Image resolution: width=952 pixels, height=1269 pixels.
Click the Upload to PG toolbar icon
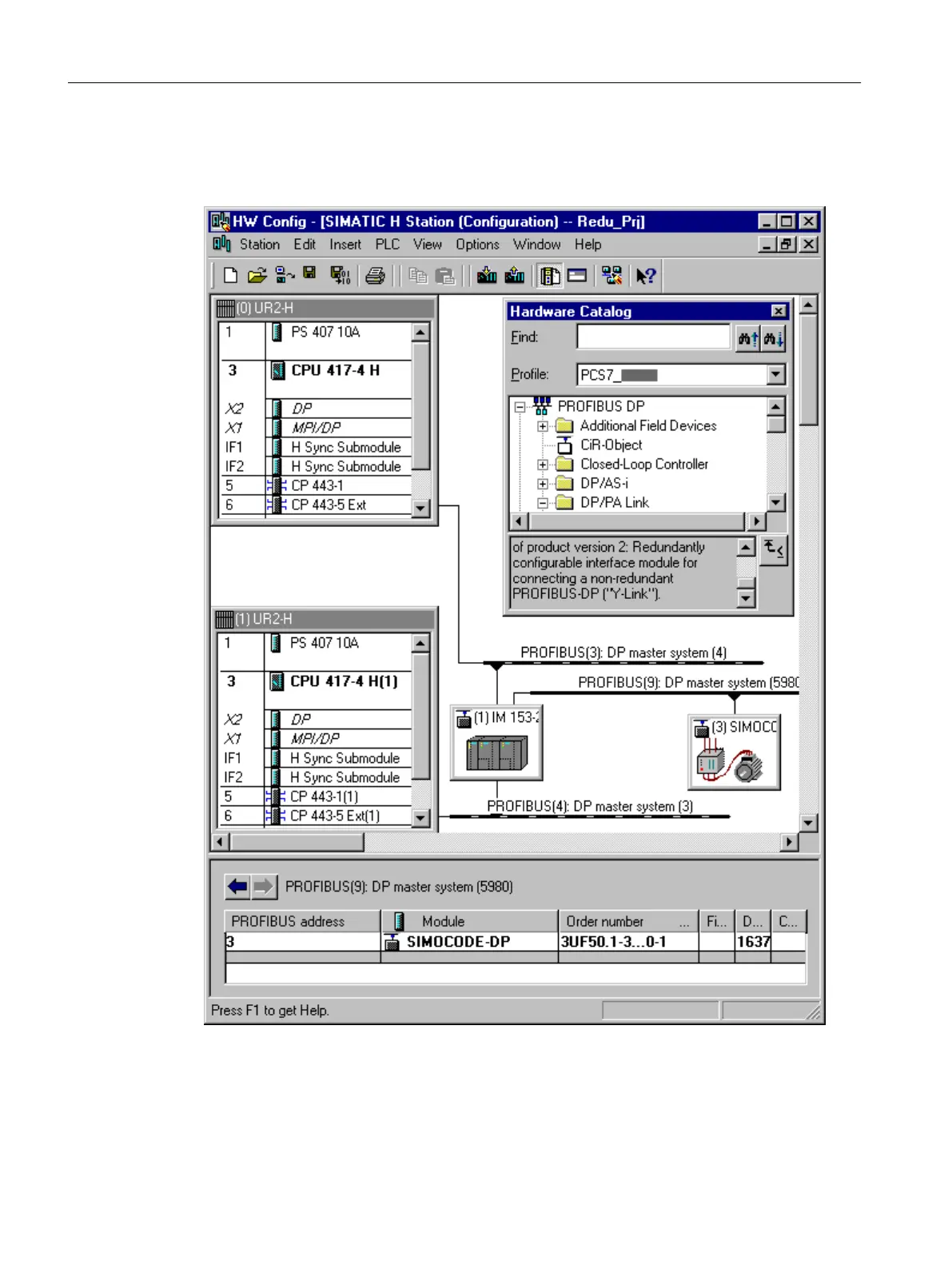515,276
